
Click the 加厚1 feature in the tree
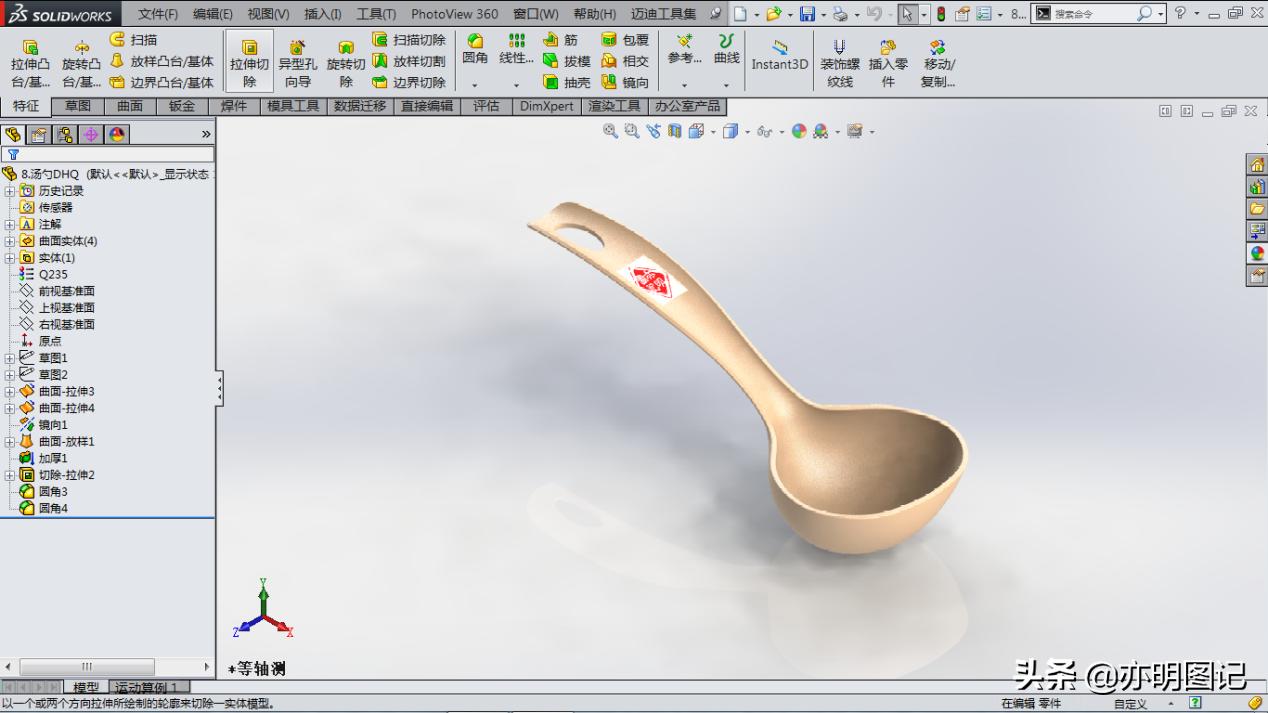[52, 458]
